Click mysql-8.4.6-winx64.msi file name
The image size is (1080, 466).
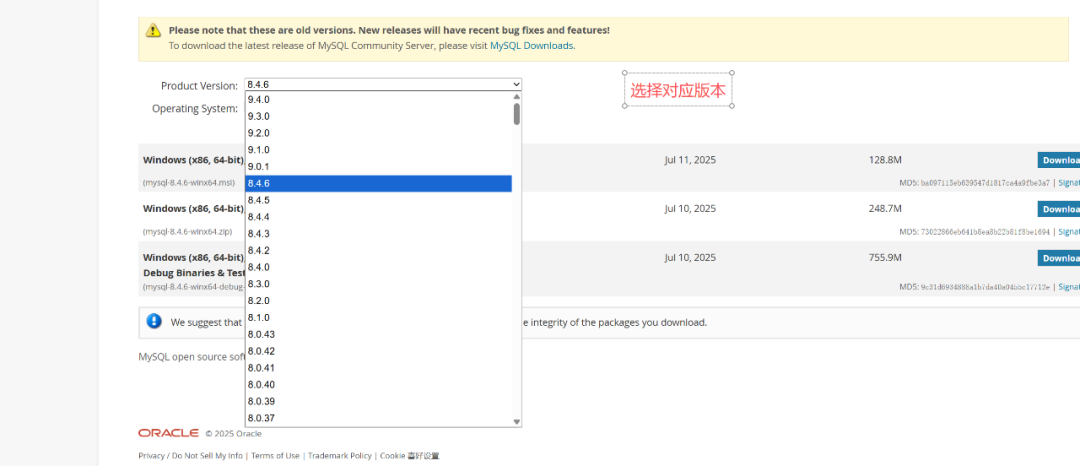pyautogui.click(x=189, y=183)
